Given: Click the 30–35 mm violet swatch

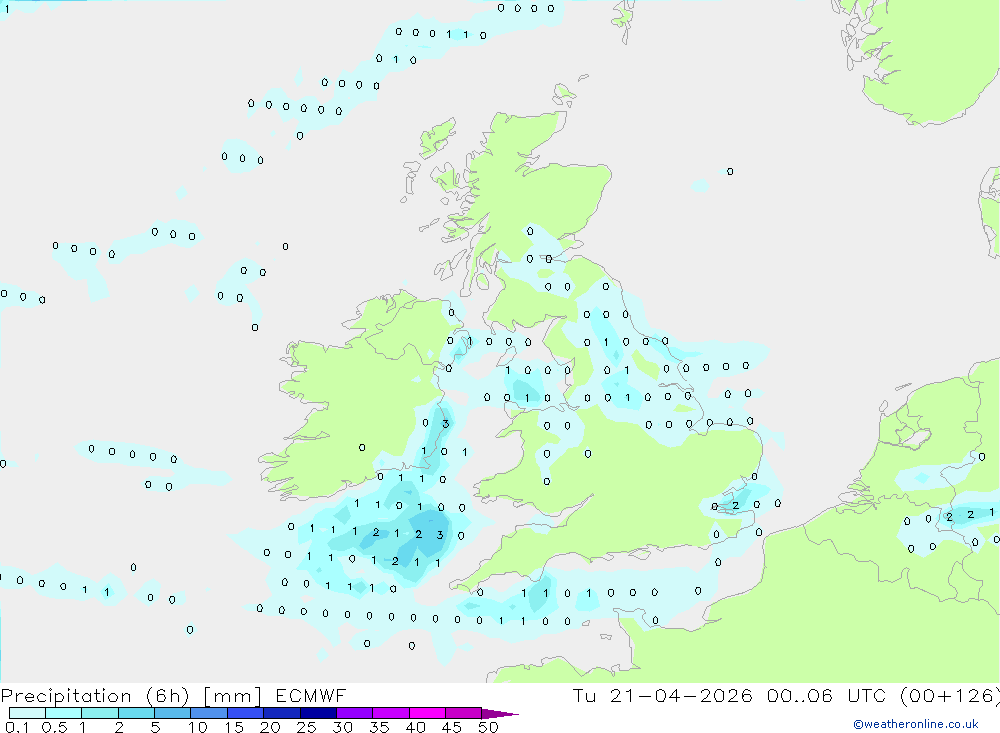Looking at the screenshot, I should click(355, 713).
